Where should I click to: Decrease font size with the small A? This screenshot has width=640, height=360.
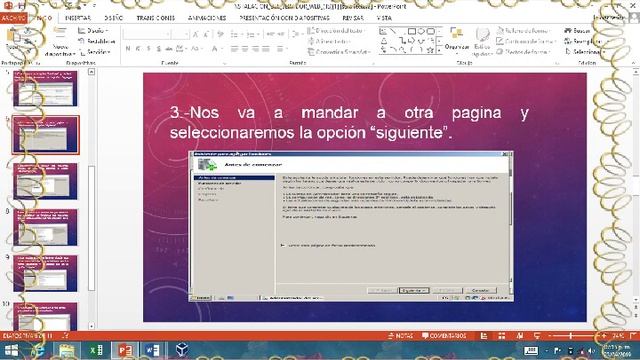206,34
